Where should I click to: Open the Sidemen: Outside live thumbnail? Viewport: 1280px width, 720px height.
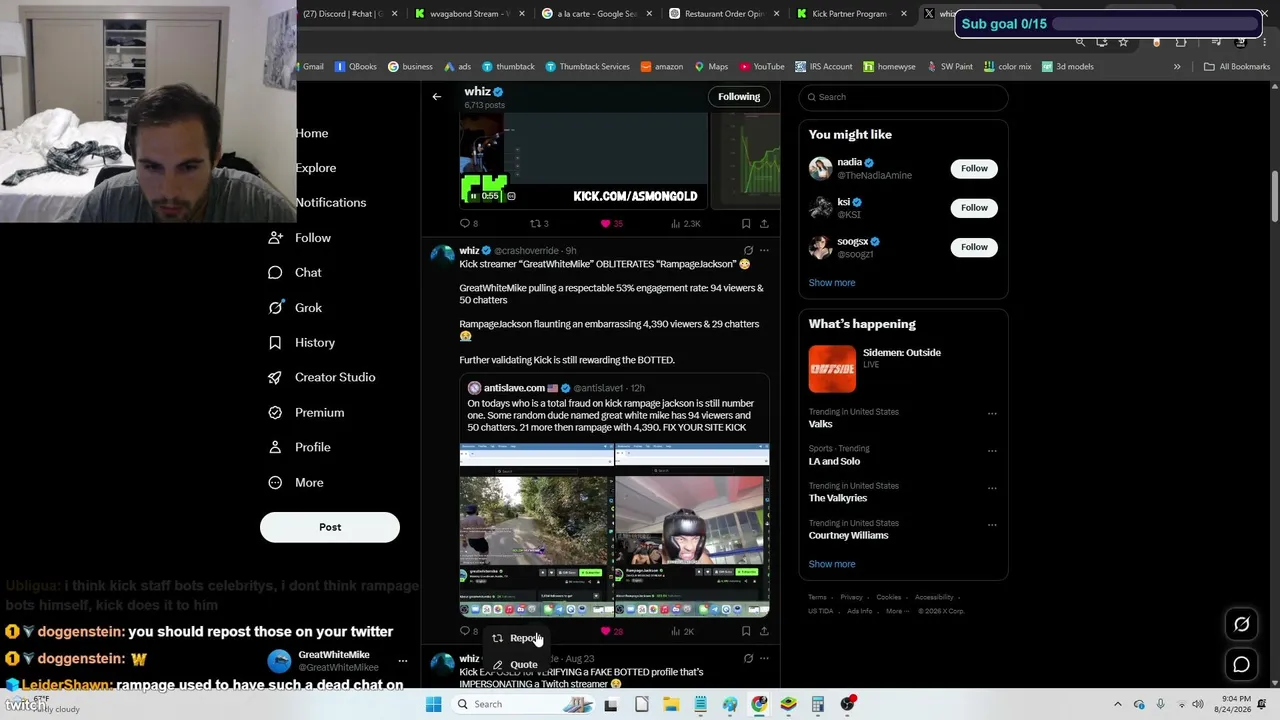832,369
